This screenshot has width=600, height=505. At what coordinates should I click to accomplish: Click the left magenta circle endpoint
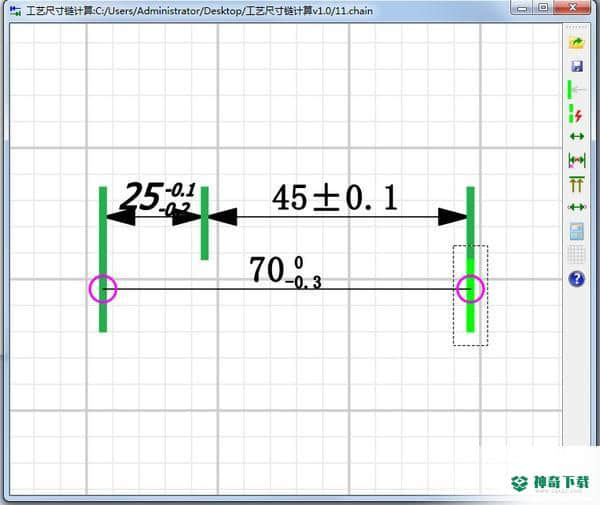pos(103,289)
